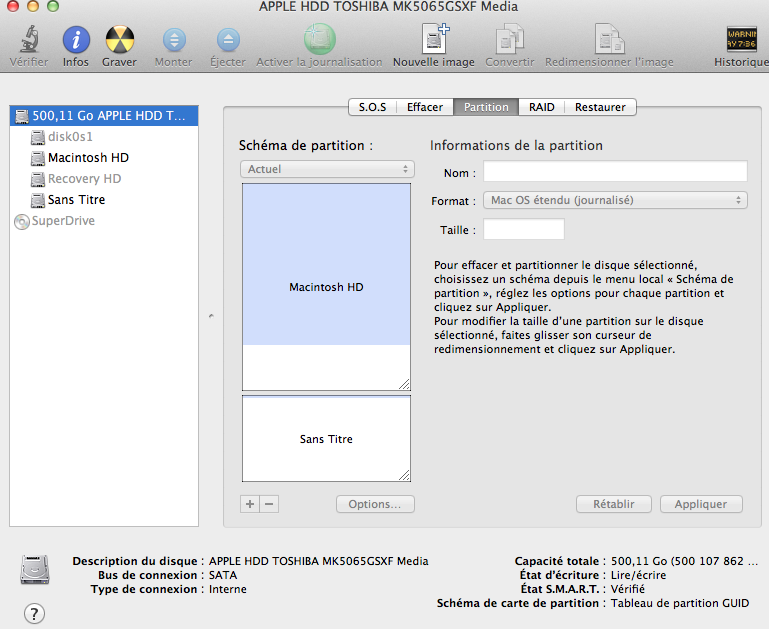
Task: Click the Monter toolbar icon
Action: (x=174, y=40)
